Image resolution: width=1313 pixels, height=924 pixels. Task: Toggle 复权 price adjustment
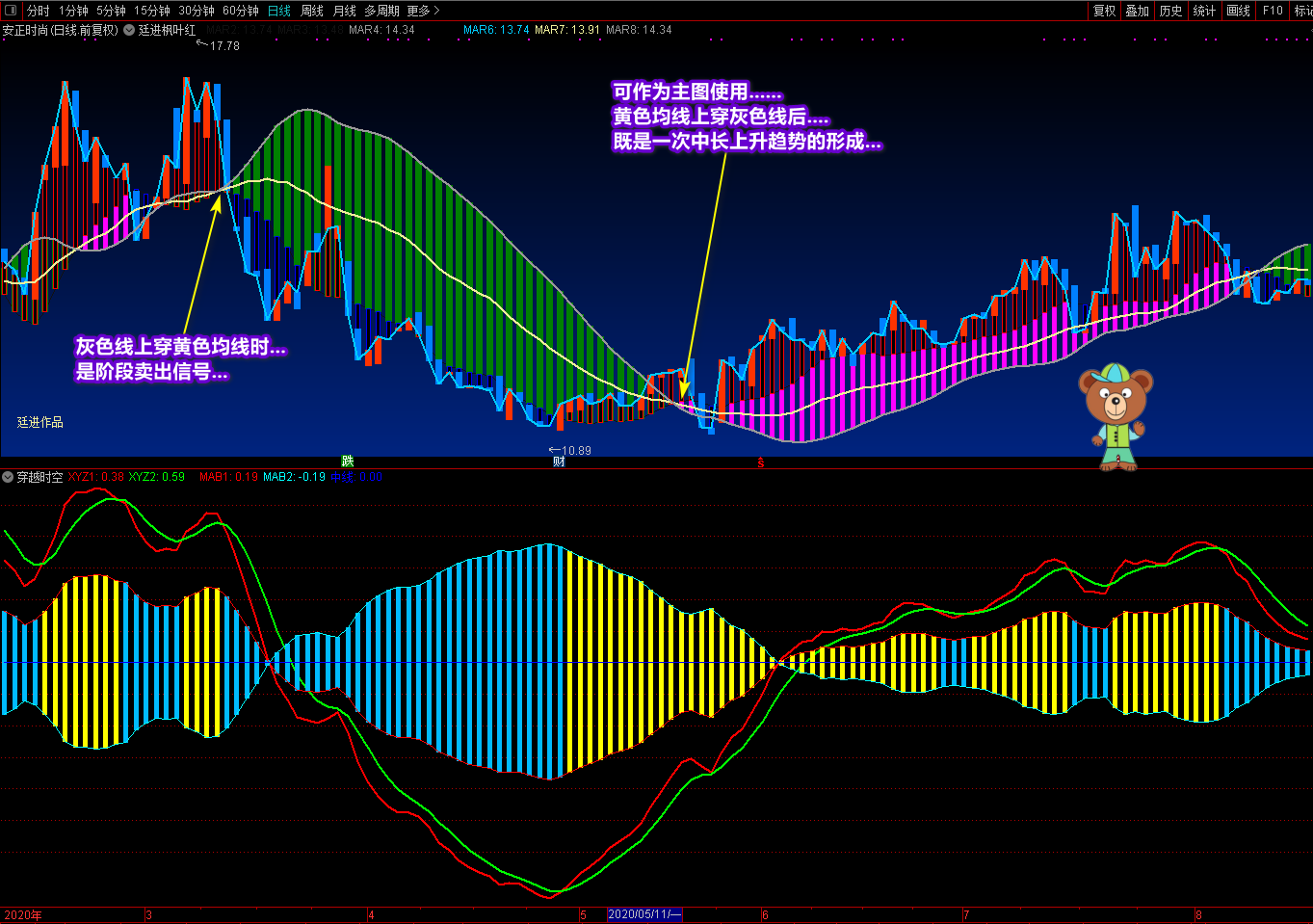1104,11
